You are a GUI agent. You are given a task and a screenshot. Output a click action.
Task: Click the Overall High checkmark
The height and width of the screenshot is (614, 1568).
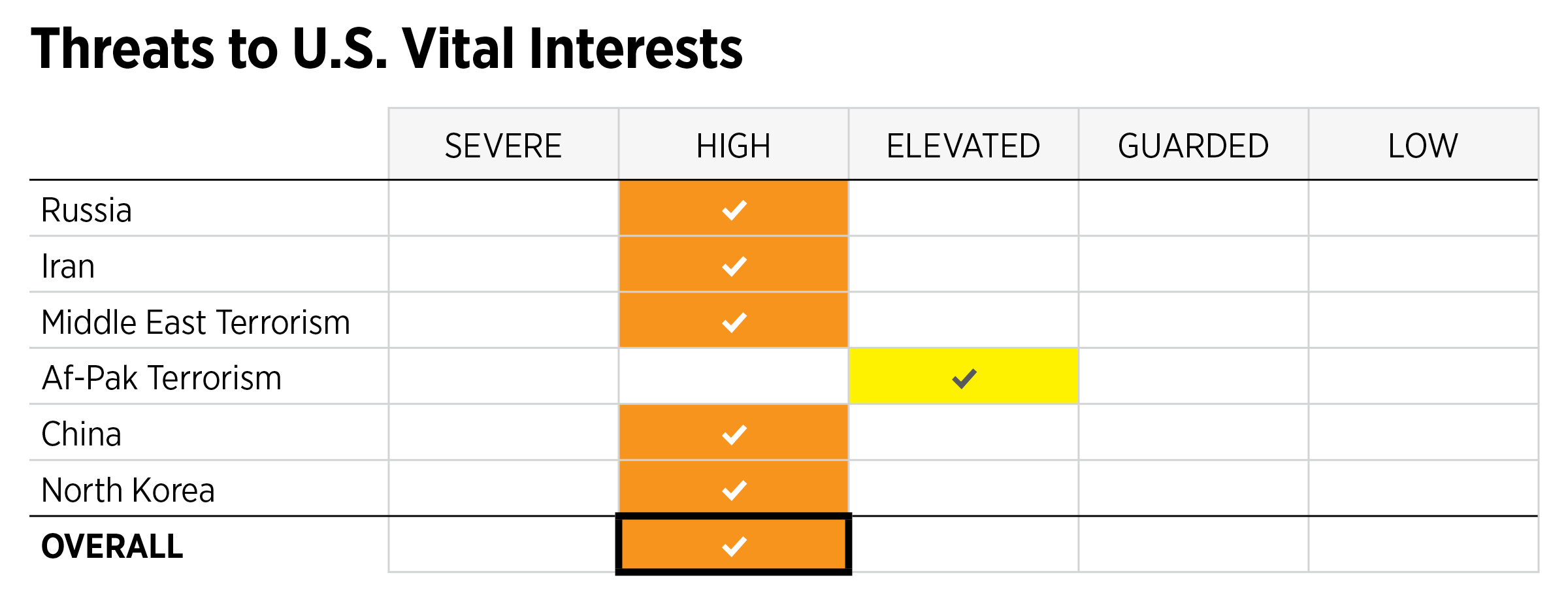click(x=734, y=546)
